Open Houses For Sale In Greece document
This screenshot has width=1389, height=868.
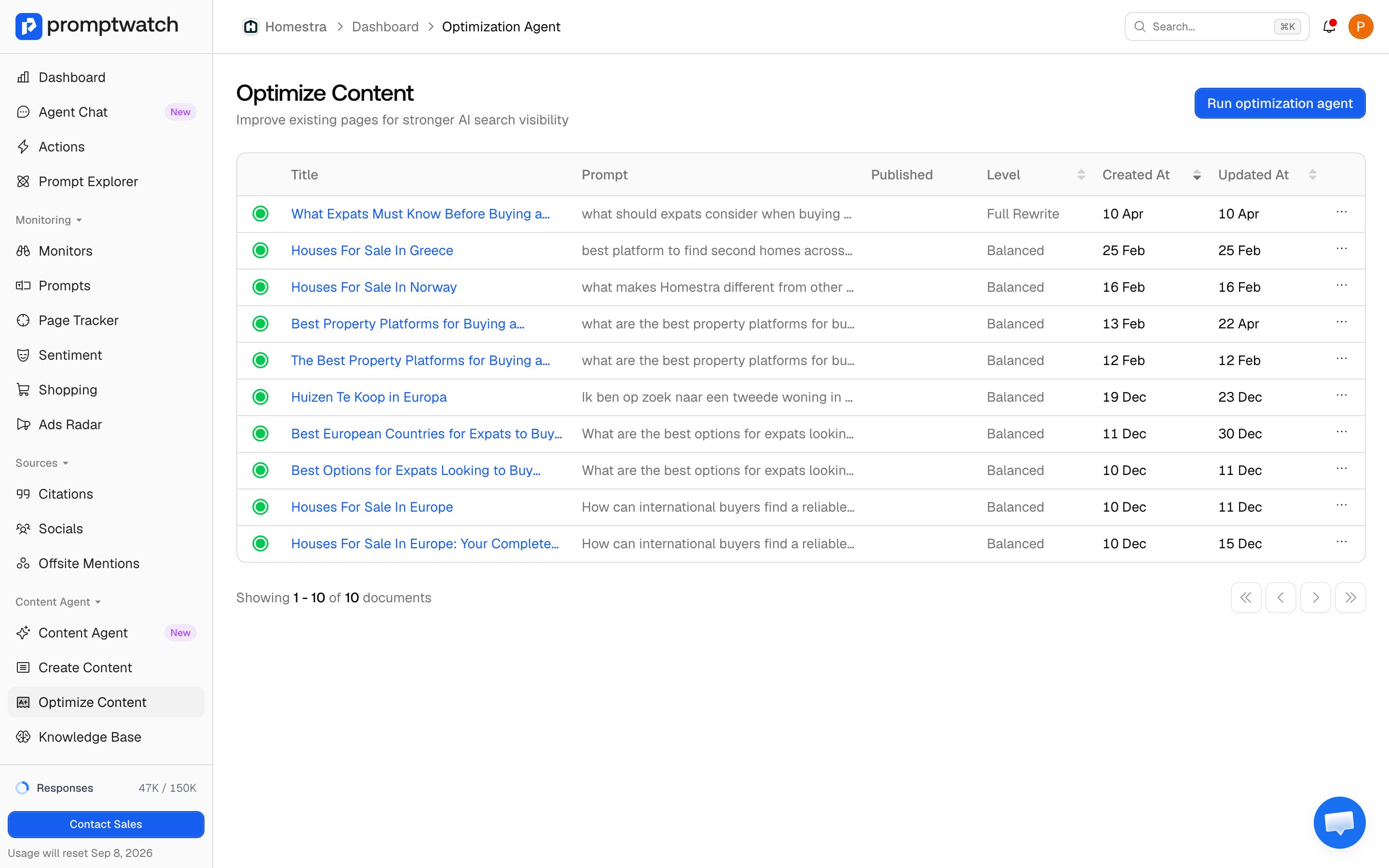point(372,250)
